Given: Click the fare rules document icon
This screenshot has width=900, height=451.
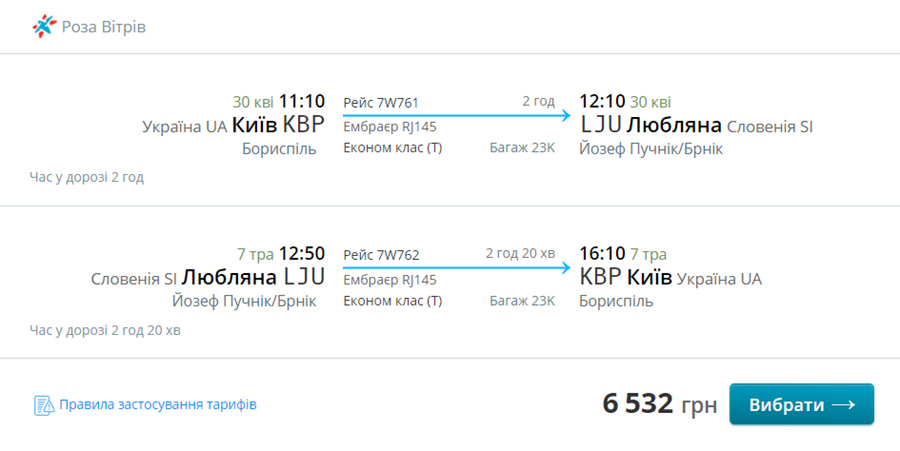Looking at the screenshot, I should click(44, 405).
